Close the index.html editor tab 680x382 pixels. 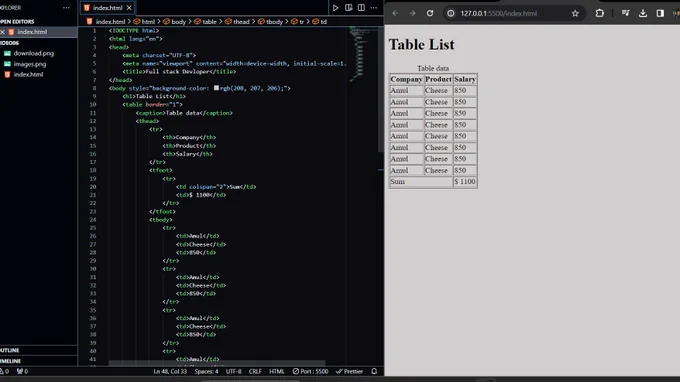click(x=129, y=8)
